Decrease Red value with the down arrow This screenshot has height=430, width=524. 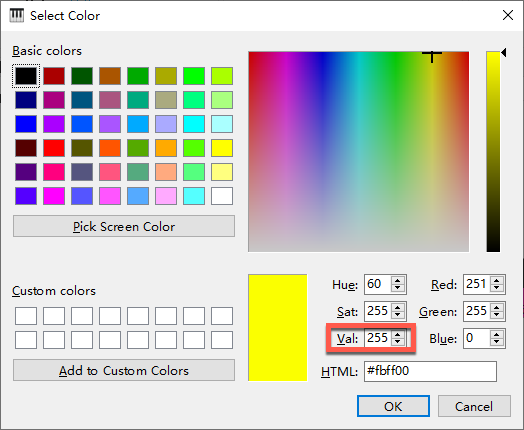497,288
